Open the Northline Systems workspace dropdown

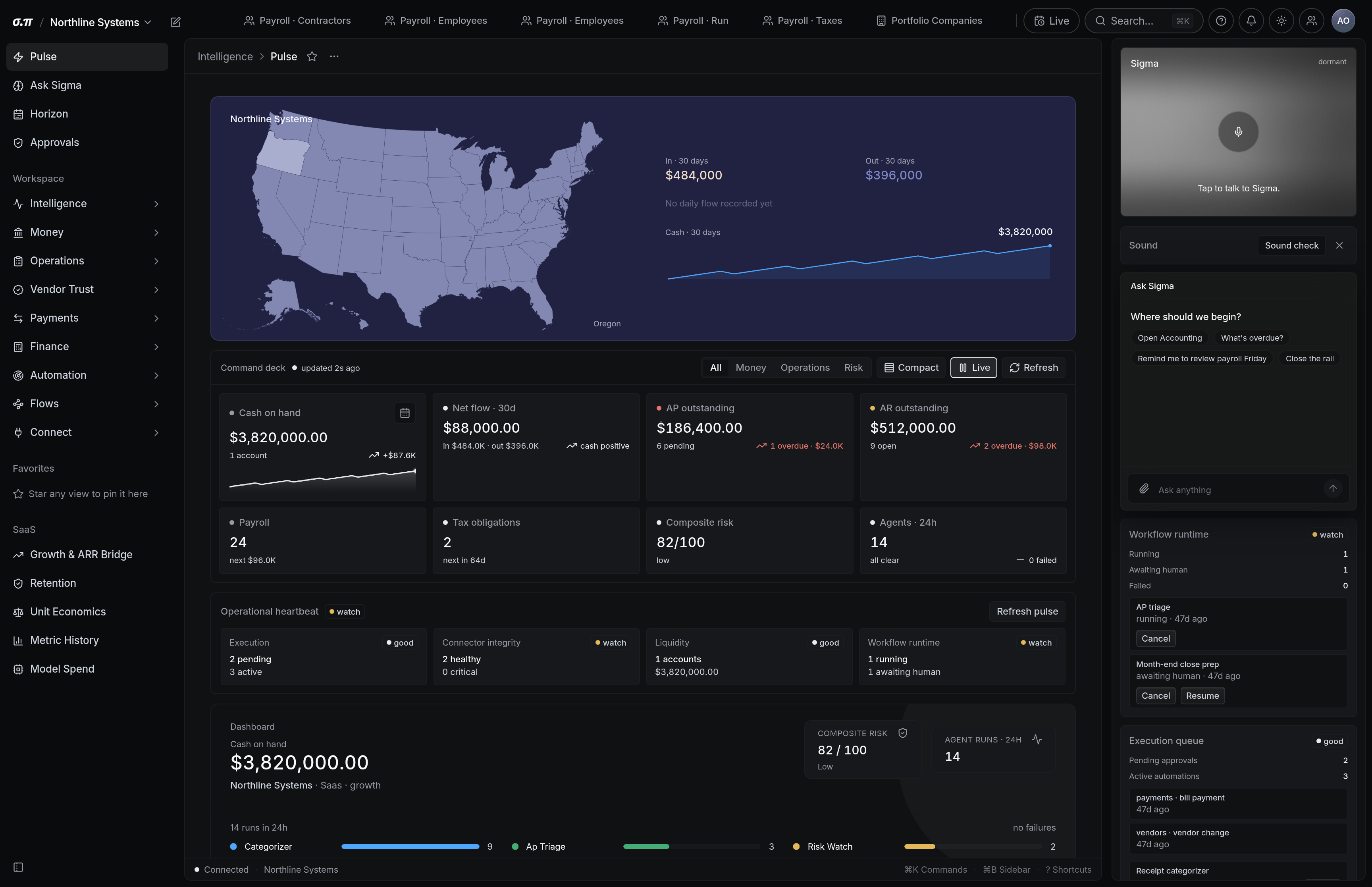tap(100, 23)
